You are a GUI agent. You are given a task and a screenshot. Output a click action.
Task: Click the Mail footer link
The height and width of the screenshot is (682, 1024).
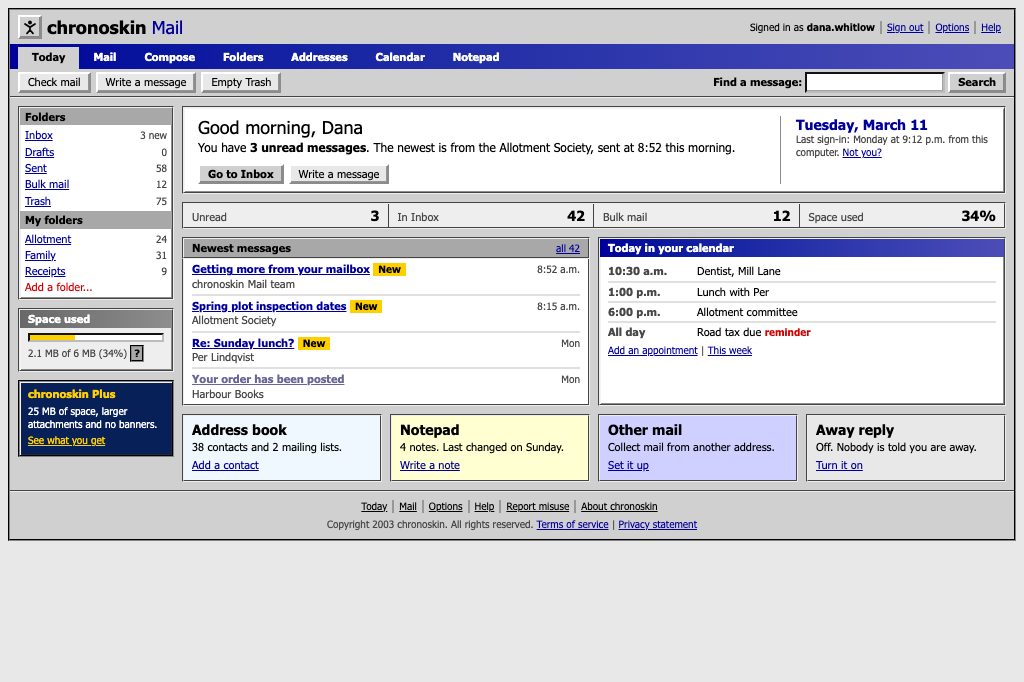click(408, 507)
